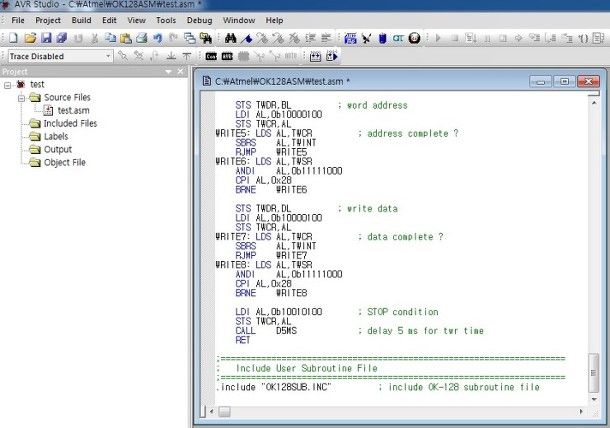The width and height of the screenshot is (610, 428).
Task: Create a new file with the toolbar icon
Action: [13, 38]
